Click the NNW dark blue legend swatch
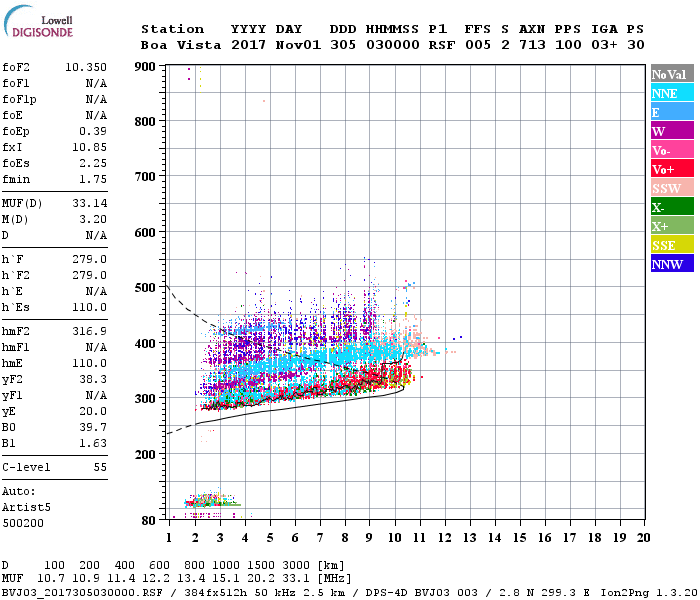This screenshot has width=700, height=600. (672, 264)
